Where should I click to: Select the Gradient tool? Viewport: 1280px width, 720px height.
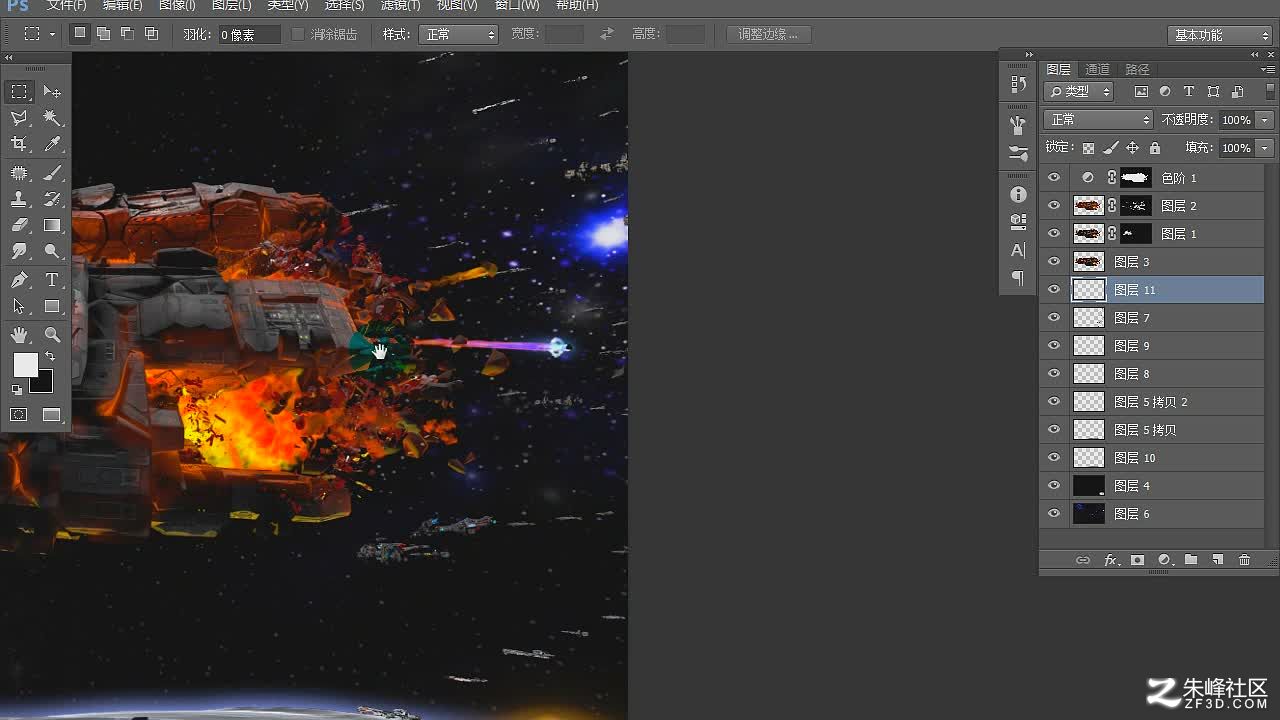coord(52,226)
